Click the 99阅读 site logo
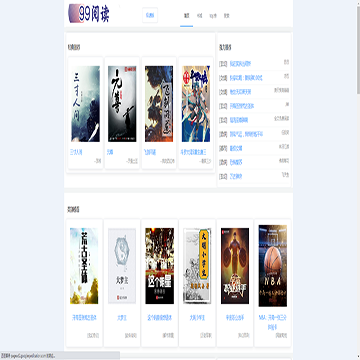The height and width of the screenshot is (360, 360). [89, 13]
